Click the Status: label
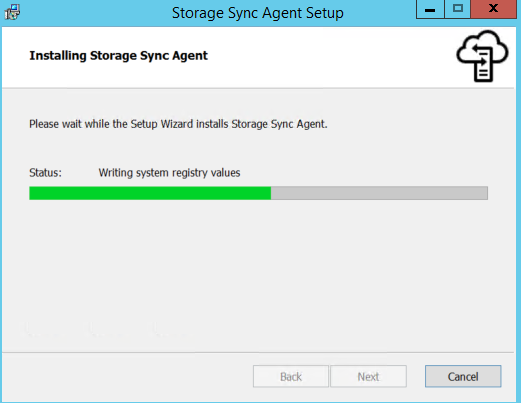The height and width of the screenshot is (403, 521). tap(45, 173)
